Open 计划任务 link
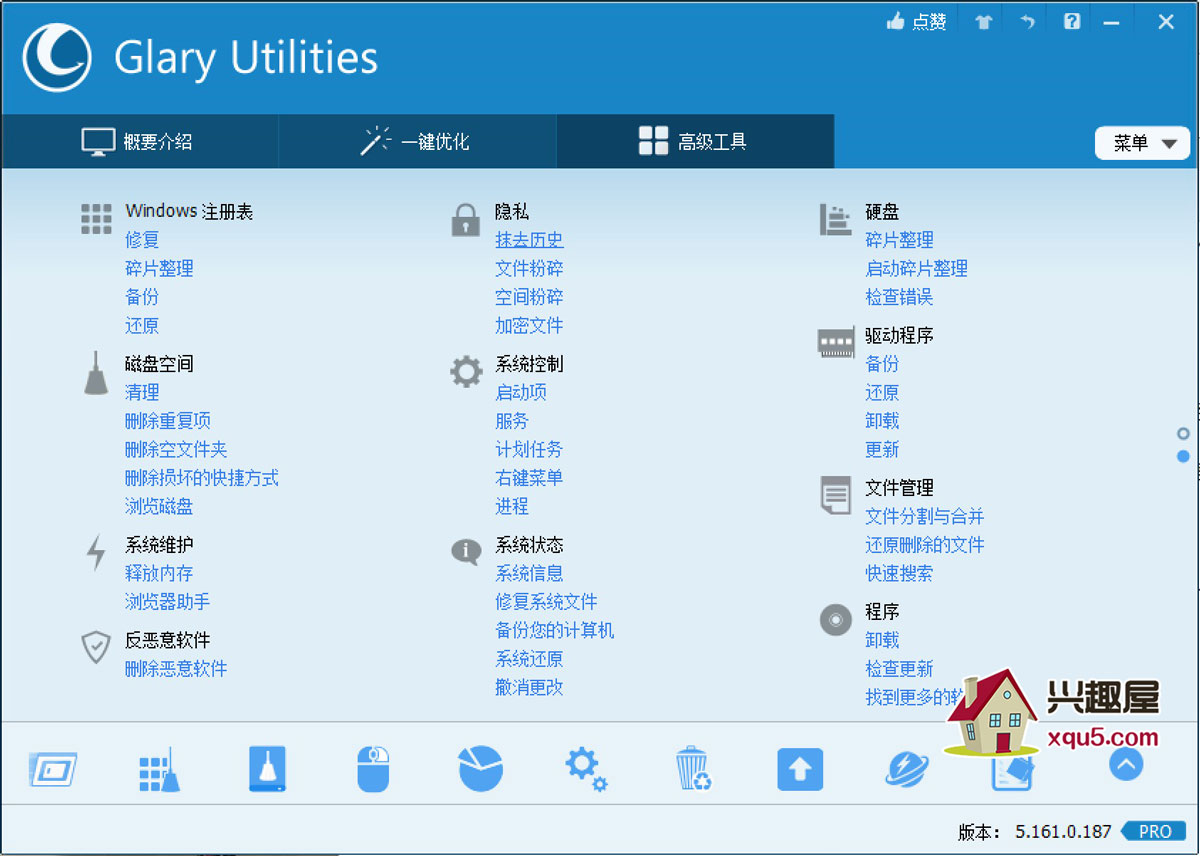This screenshot has width=1200, height=856. tap(529, 449)
